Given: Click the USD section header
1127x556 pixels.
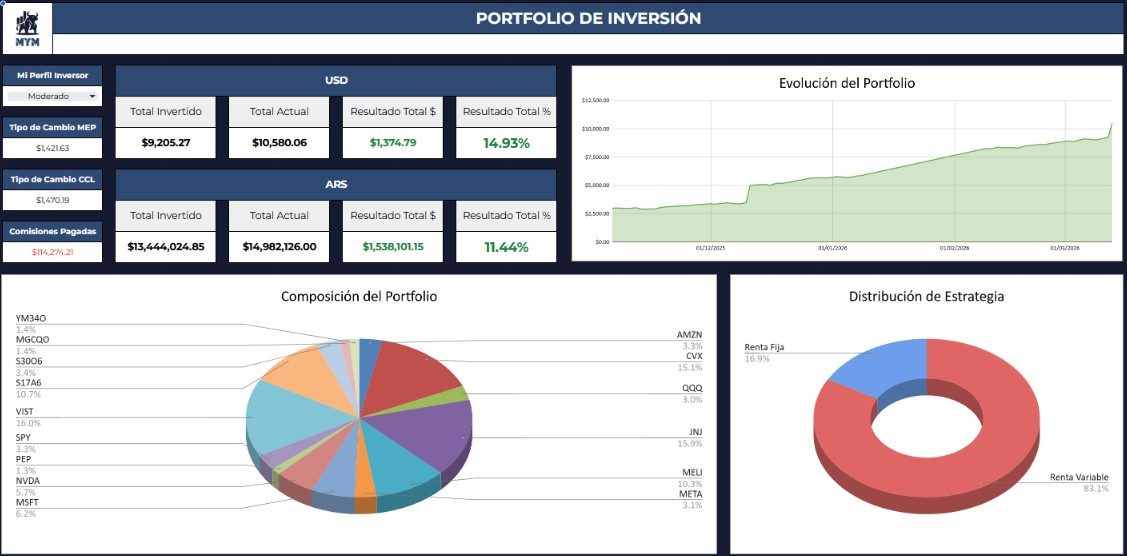Looking at the screenshot, I should click(x=336, y=80).
